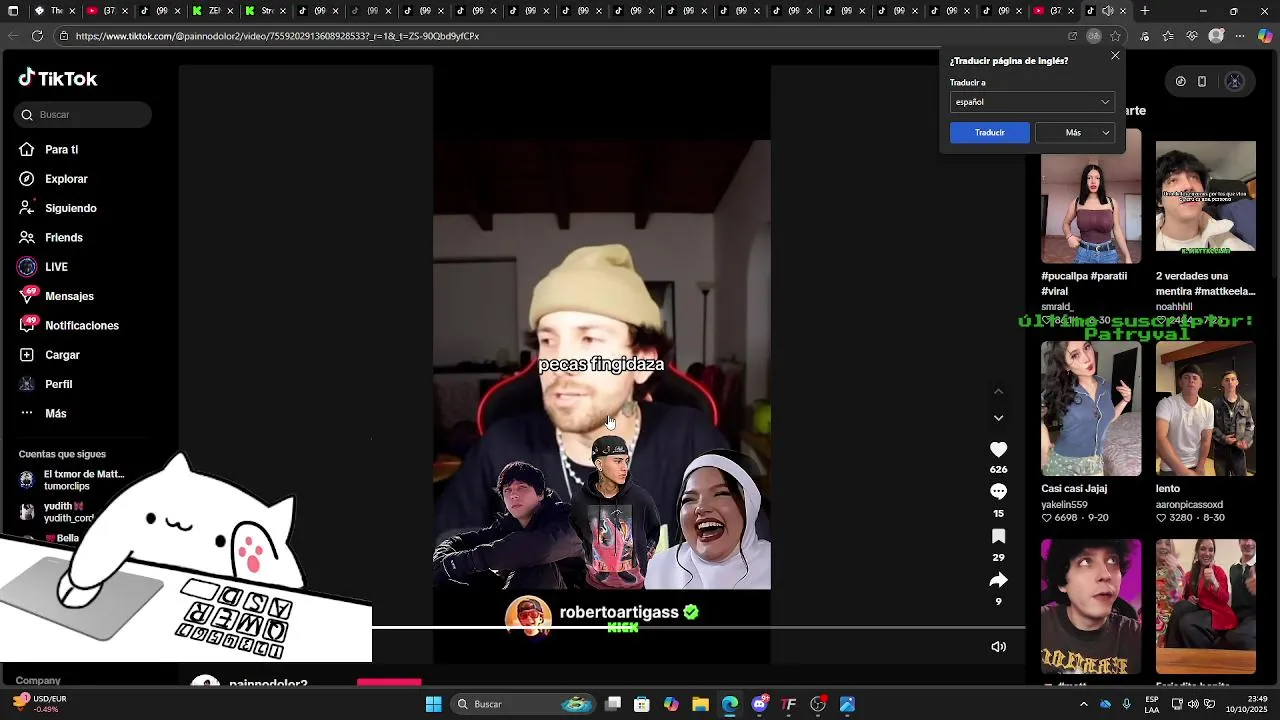Open a new browser tab
The height and width of the screenshot is (720, 1280).
click(x=1145, y=11)
